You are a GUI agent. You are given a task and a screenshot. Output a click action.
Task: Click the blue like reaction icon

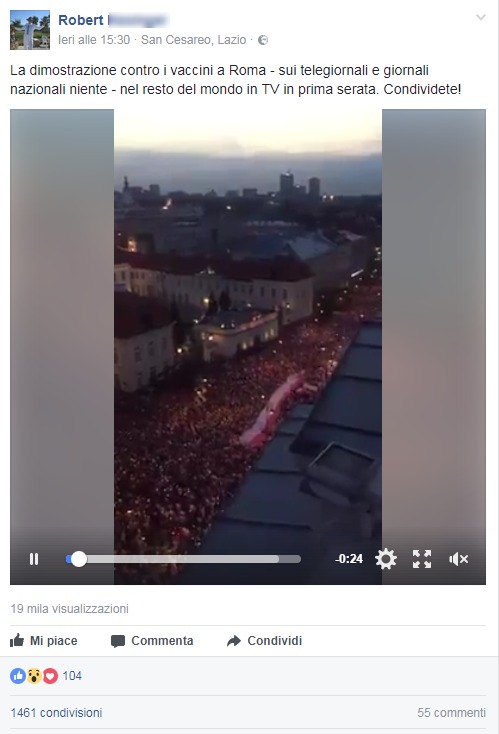click(x=18, y=676)
